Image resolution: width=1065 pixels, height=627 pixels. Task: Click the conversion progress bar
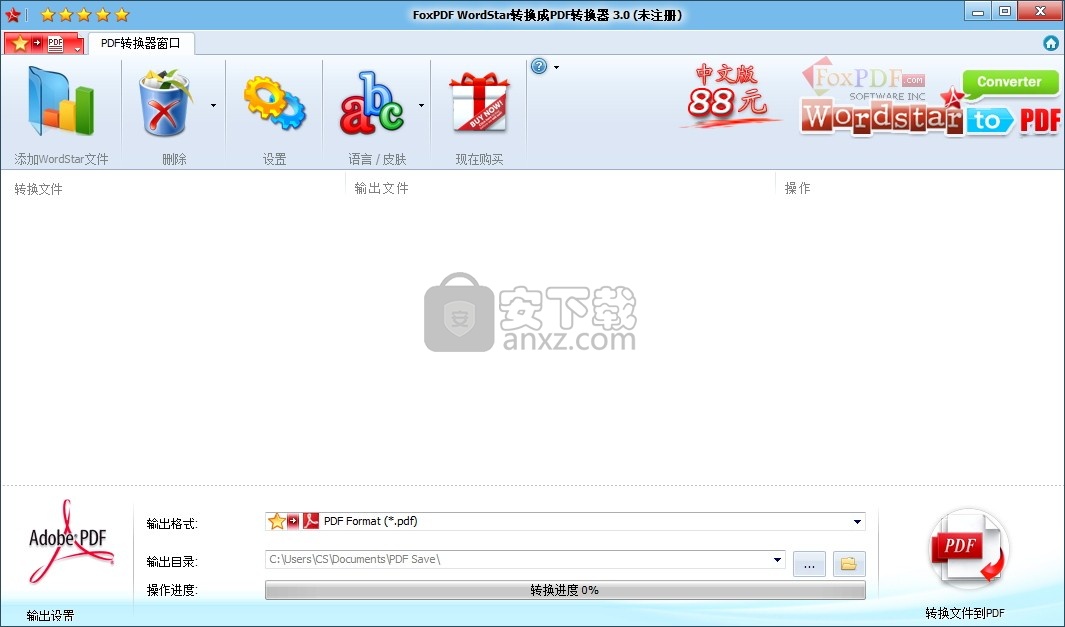click(565, 590)
